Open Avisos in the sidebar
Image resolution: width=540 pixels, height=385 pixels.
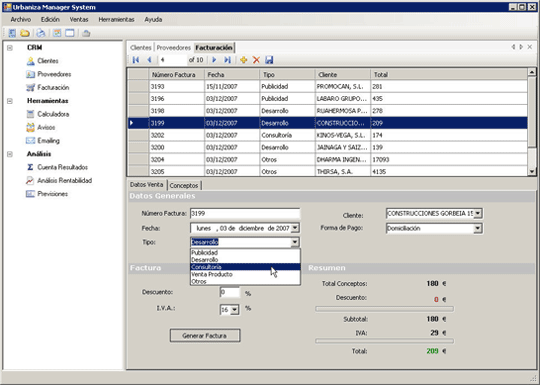pyautogui.click(x=46, y=127)
